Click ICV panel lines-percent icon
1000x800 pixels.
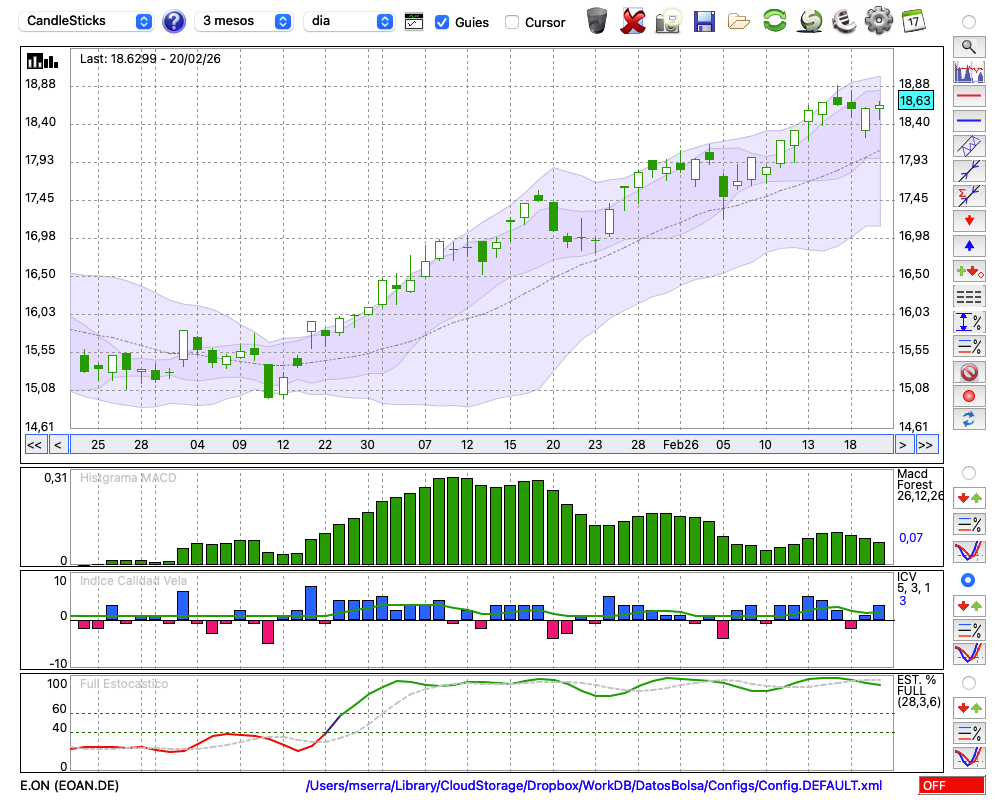(x=969, y=630)
